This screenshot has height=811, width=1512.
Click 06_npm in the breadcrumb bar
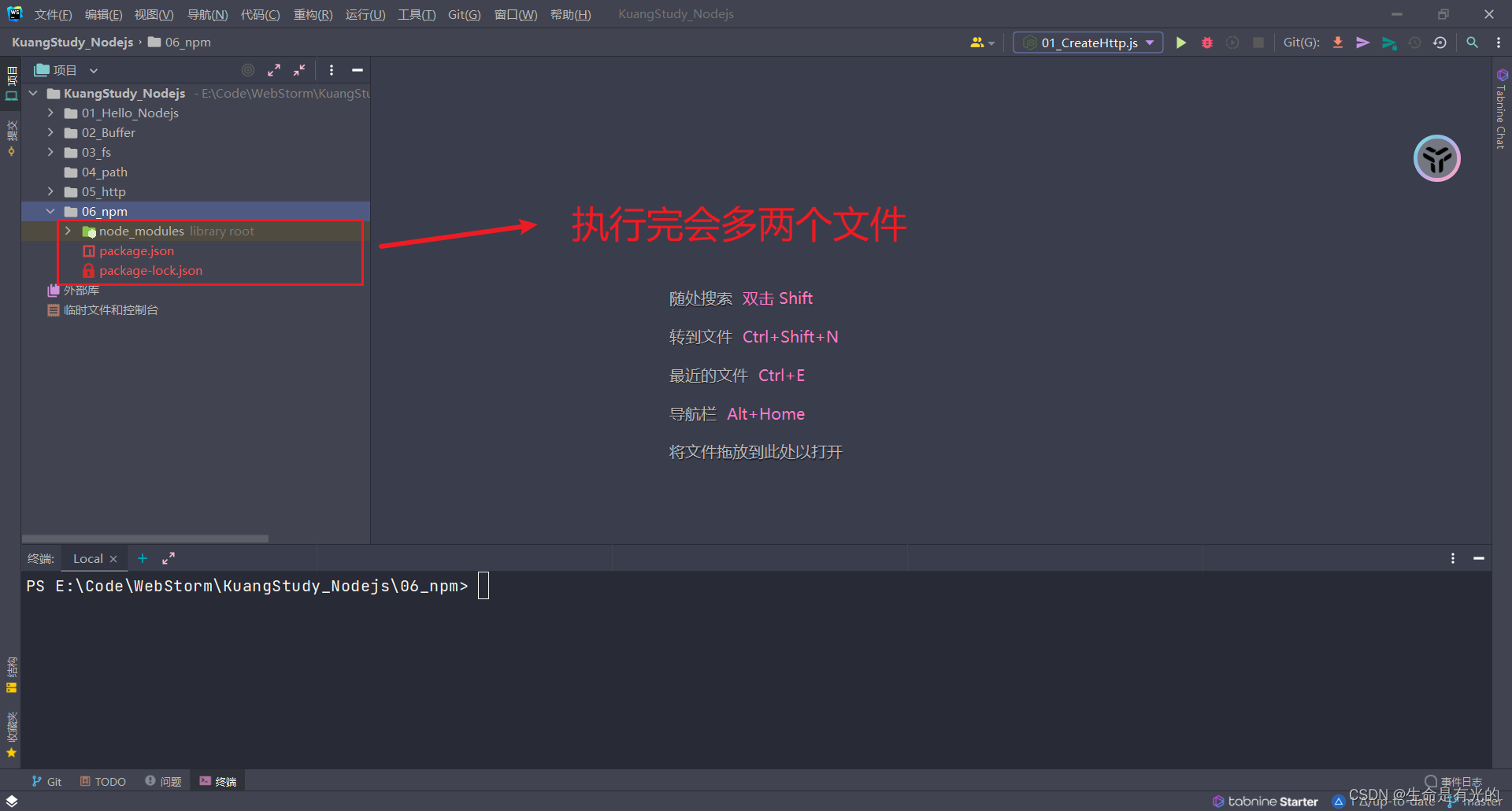180,42
